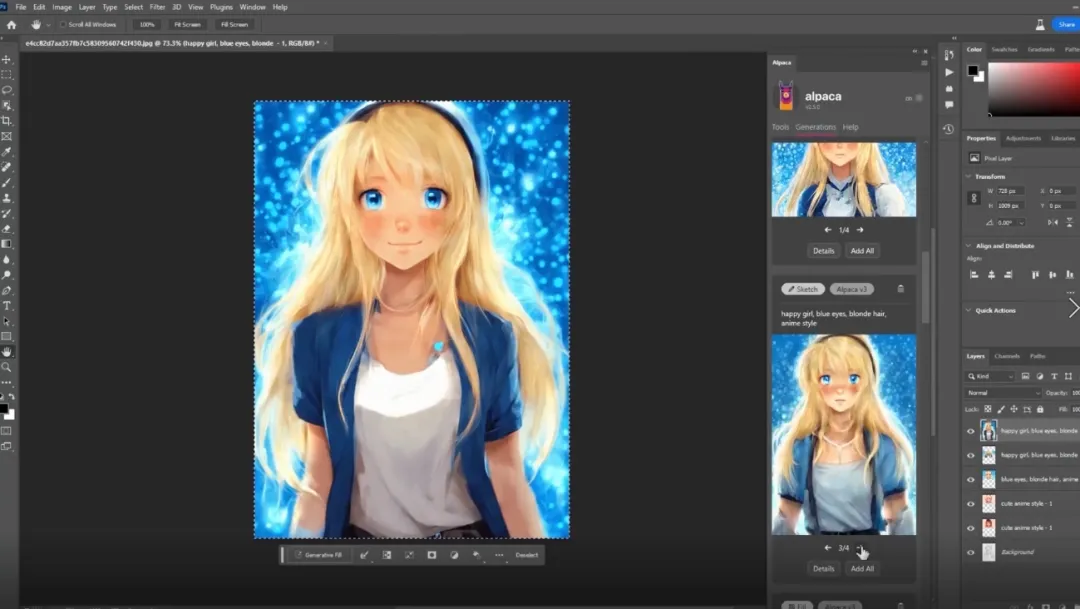The image size is (1080, 609).
Task: Select the Gradient tool
Action: (7, 244)
